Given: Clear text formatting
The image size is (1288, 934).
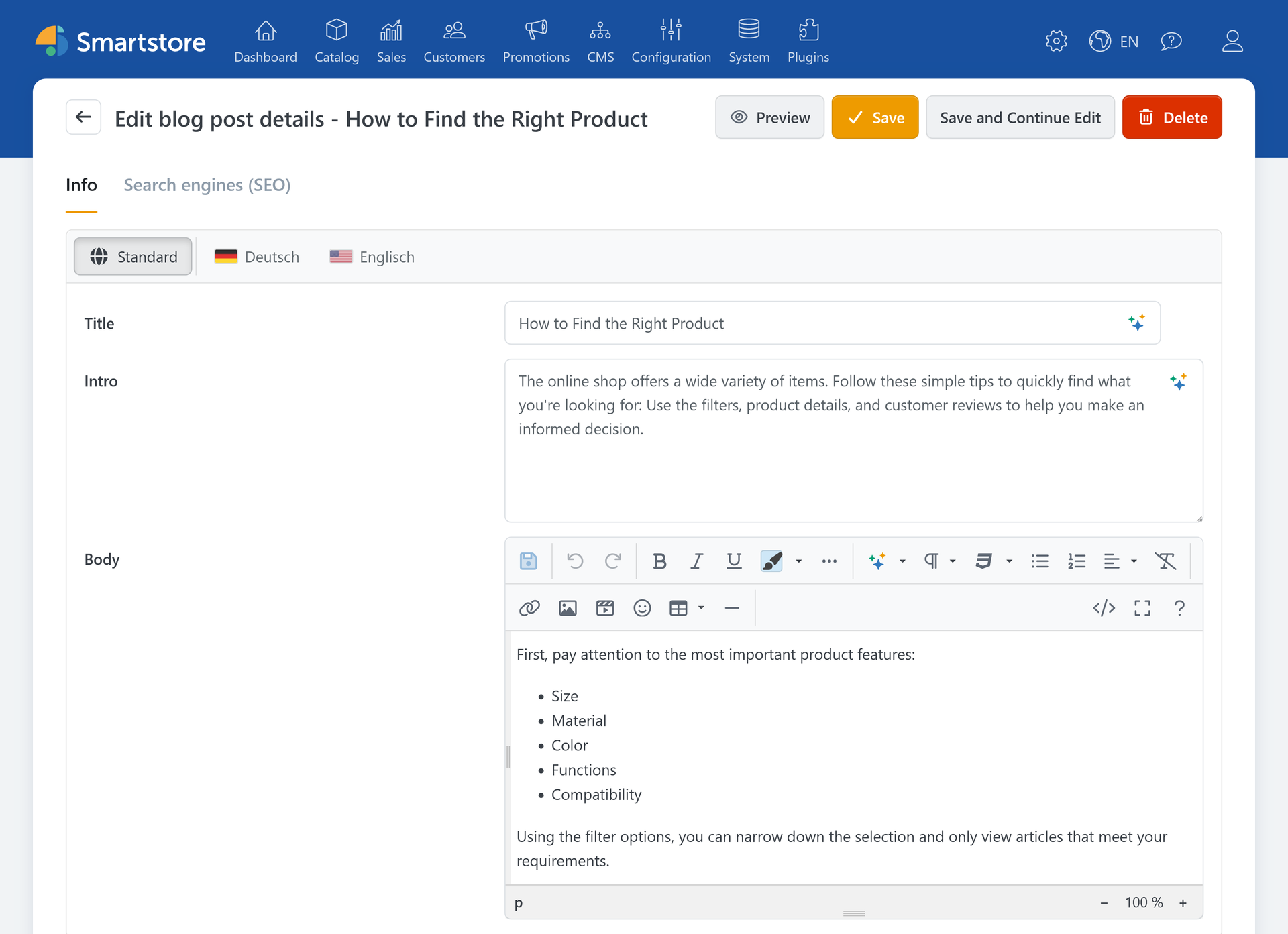Looking at the screenshot, I should tap(1165, 561).
